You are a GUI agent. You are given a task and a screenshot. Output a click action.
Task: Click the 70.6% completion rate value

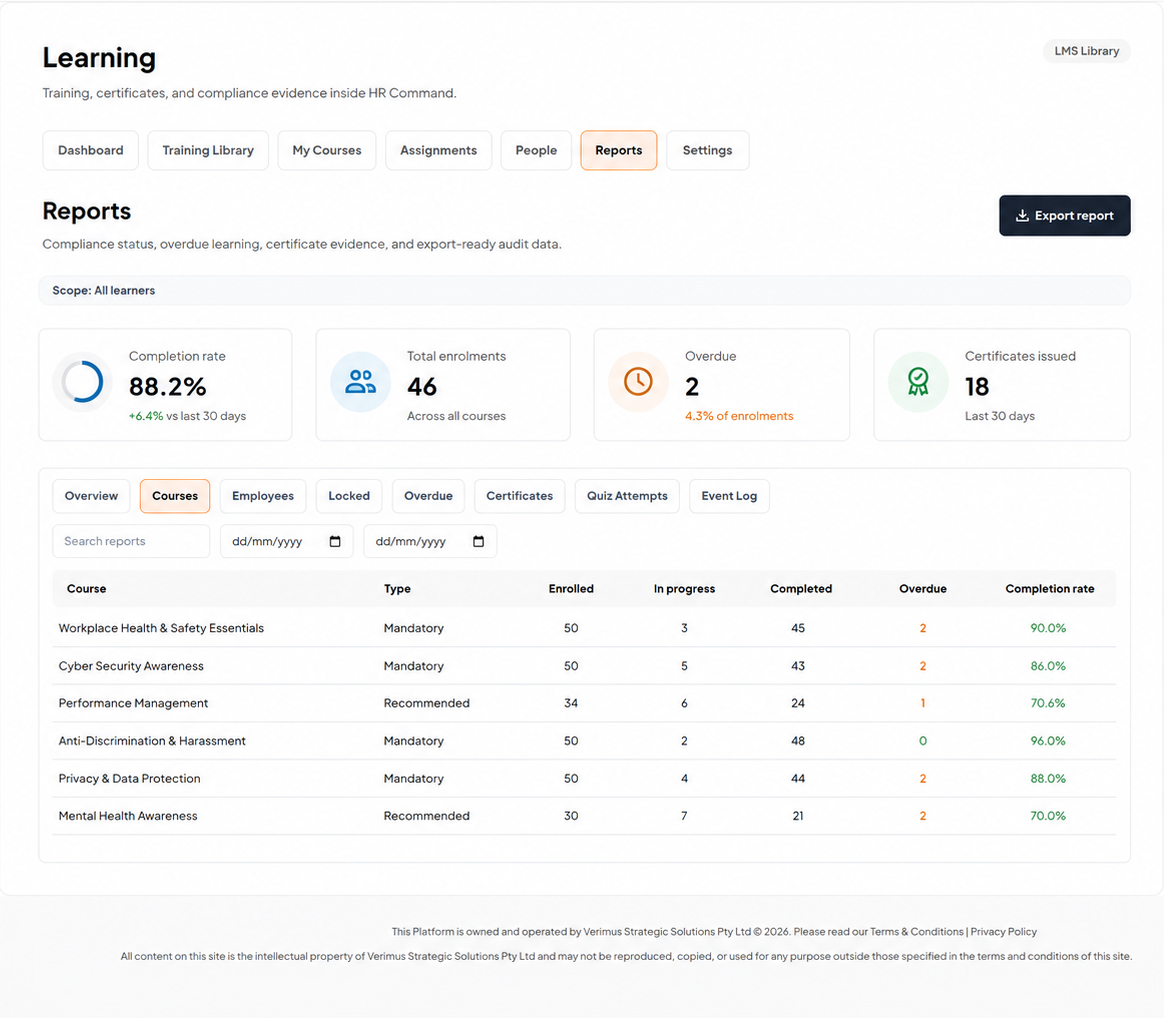tap(1047, 703)
